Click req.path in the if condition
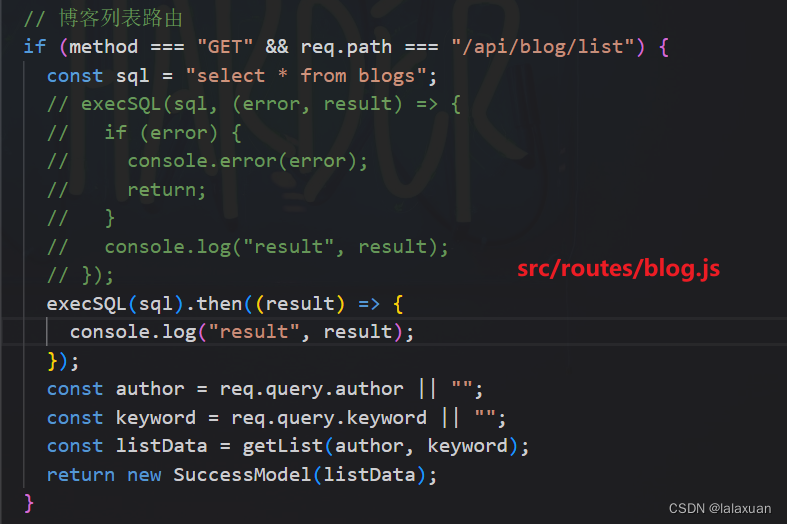This screenshot has width=787, height=524. [346, 47]
